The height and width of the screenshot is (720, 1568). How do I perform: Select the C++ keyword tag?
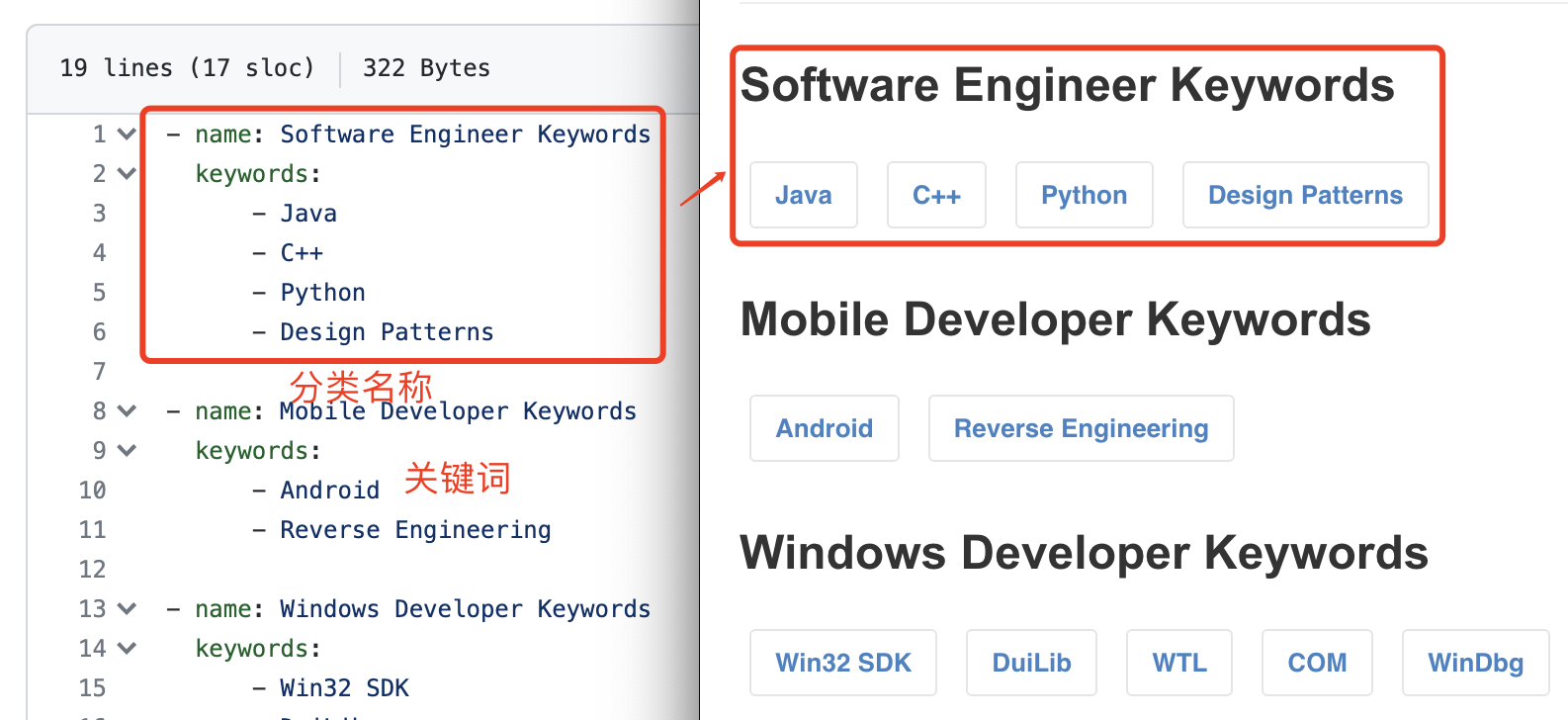936,195
